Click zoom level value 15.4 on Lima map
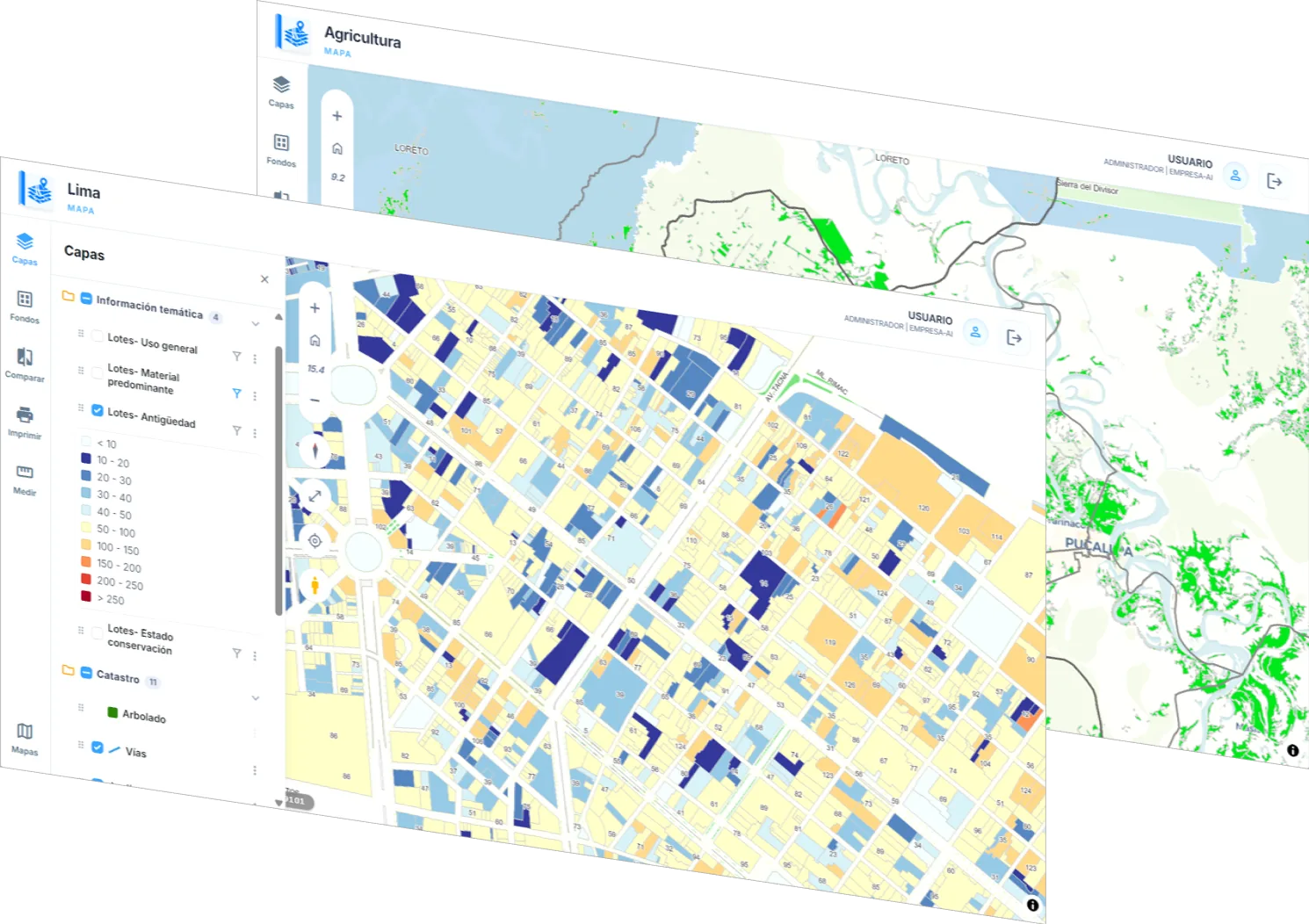The height and width of the screenshot is (924, 1309). coord(315,370)
